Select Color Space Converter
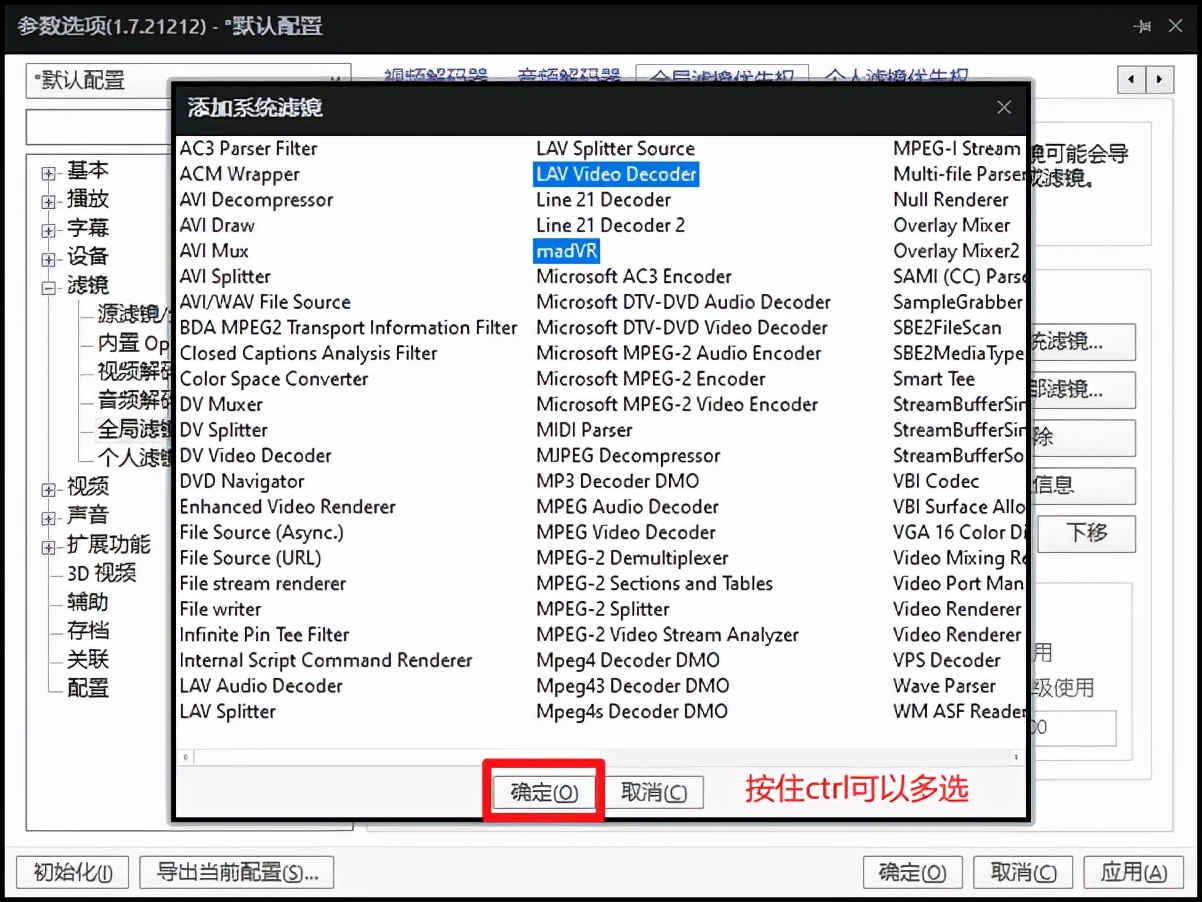Viewport: 1202px width, 902px height. (x=274, y=379)
